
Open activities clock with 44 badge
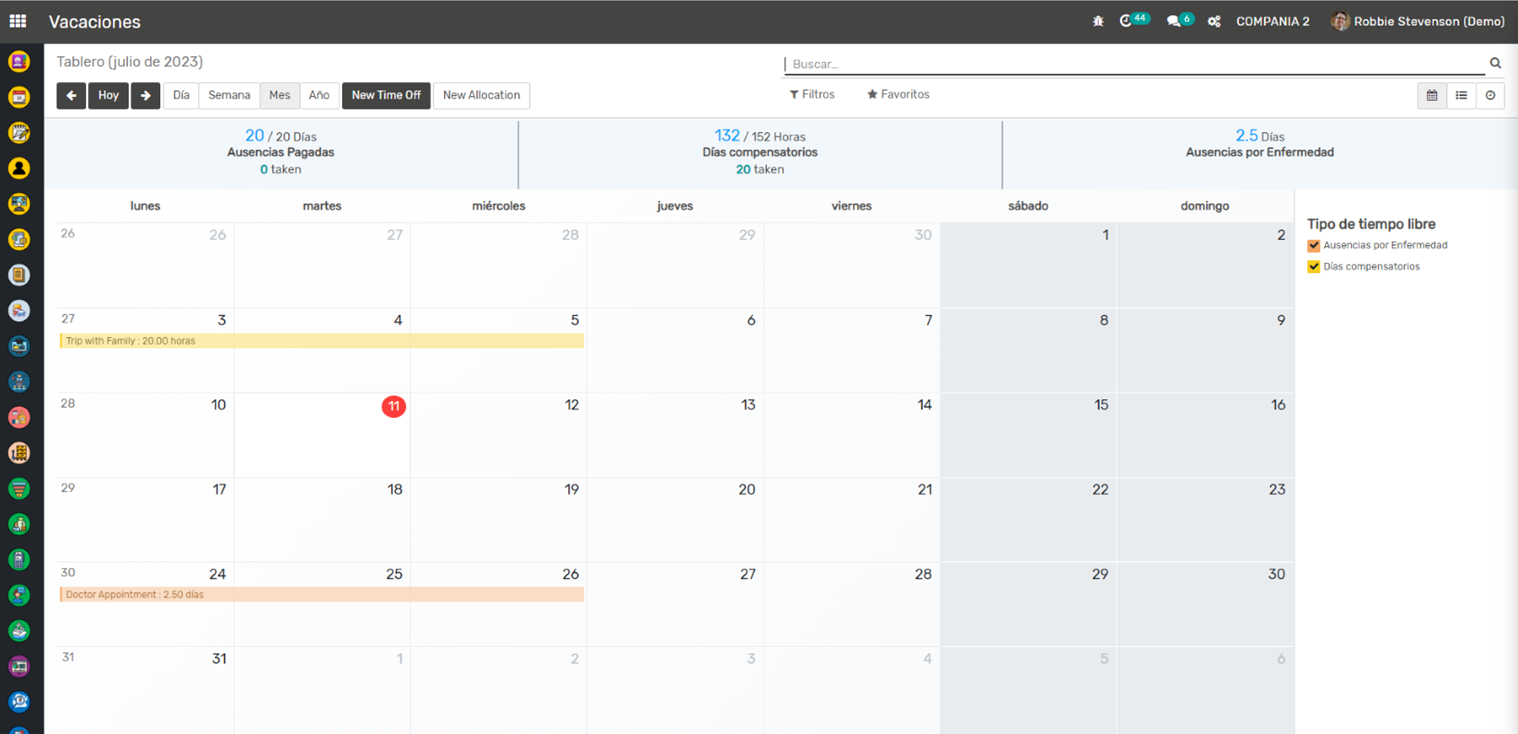1128,21
